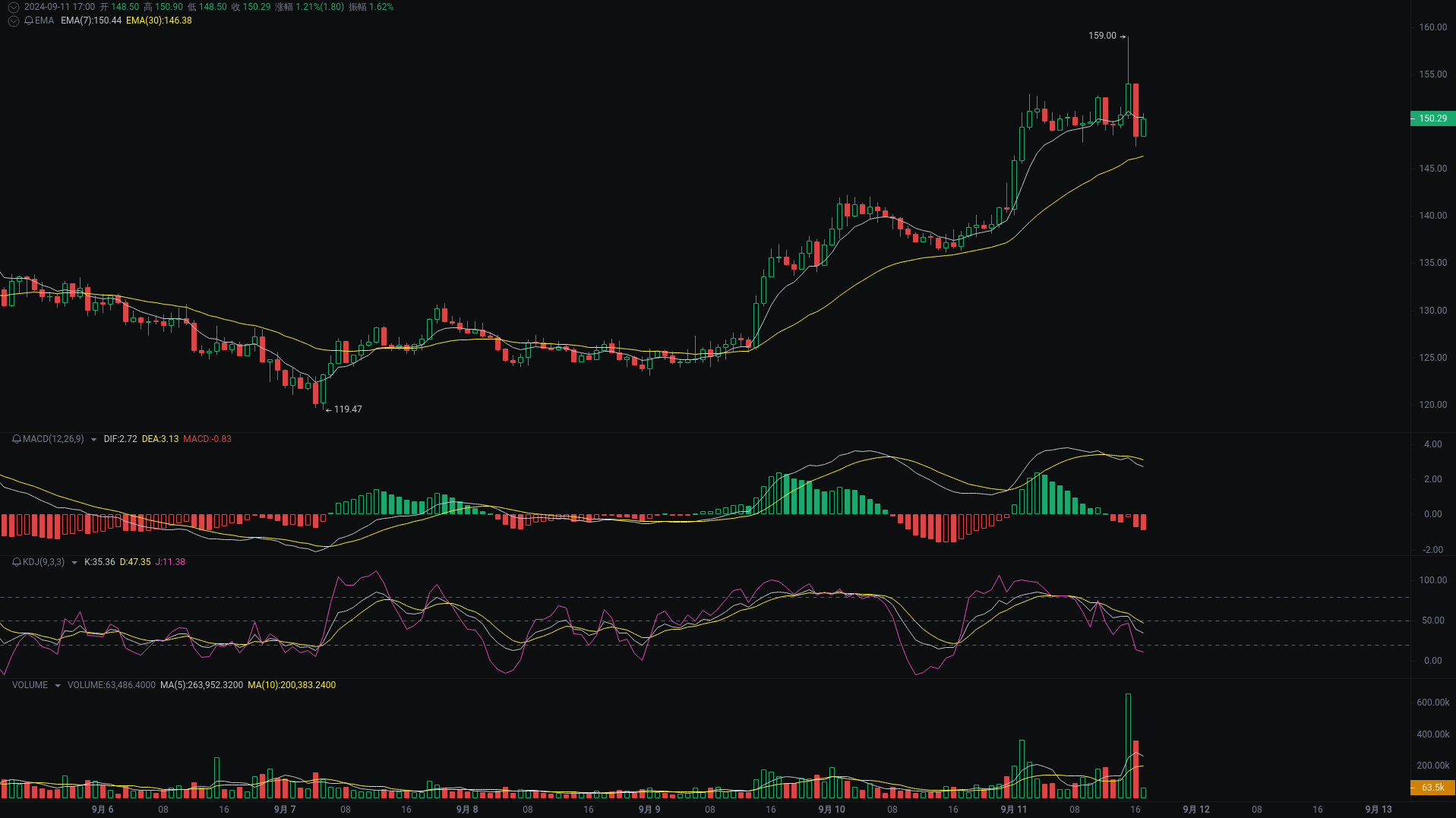Click the 9月 8 date label

(467, 810)
